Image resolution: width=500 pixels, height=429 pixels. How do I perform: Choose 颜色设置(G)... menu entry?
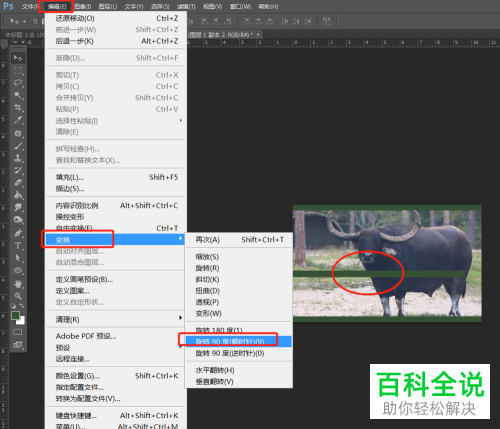coord(116,376)
